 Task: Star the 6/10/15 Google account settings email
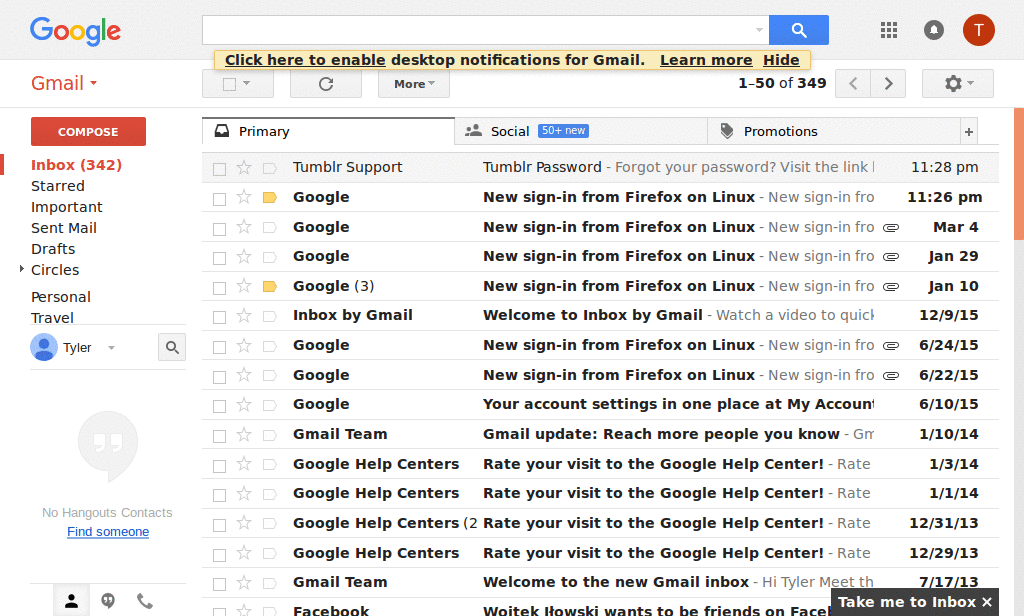244,405
